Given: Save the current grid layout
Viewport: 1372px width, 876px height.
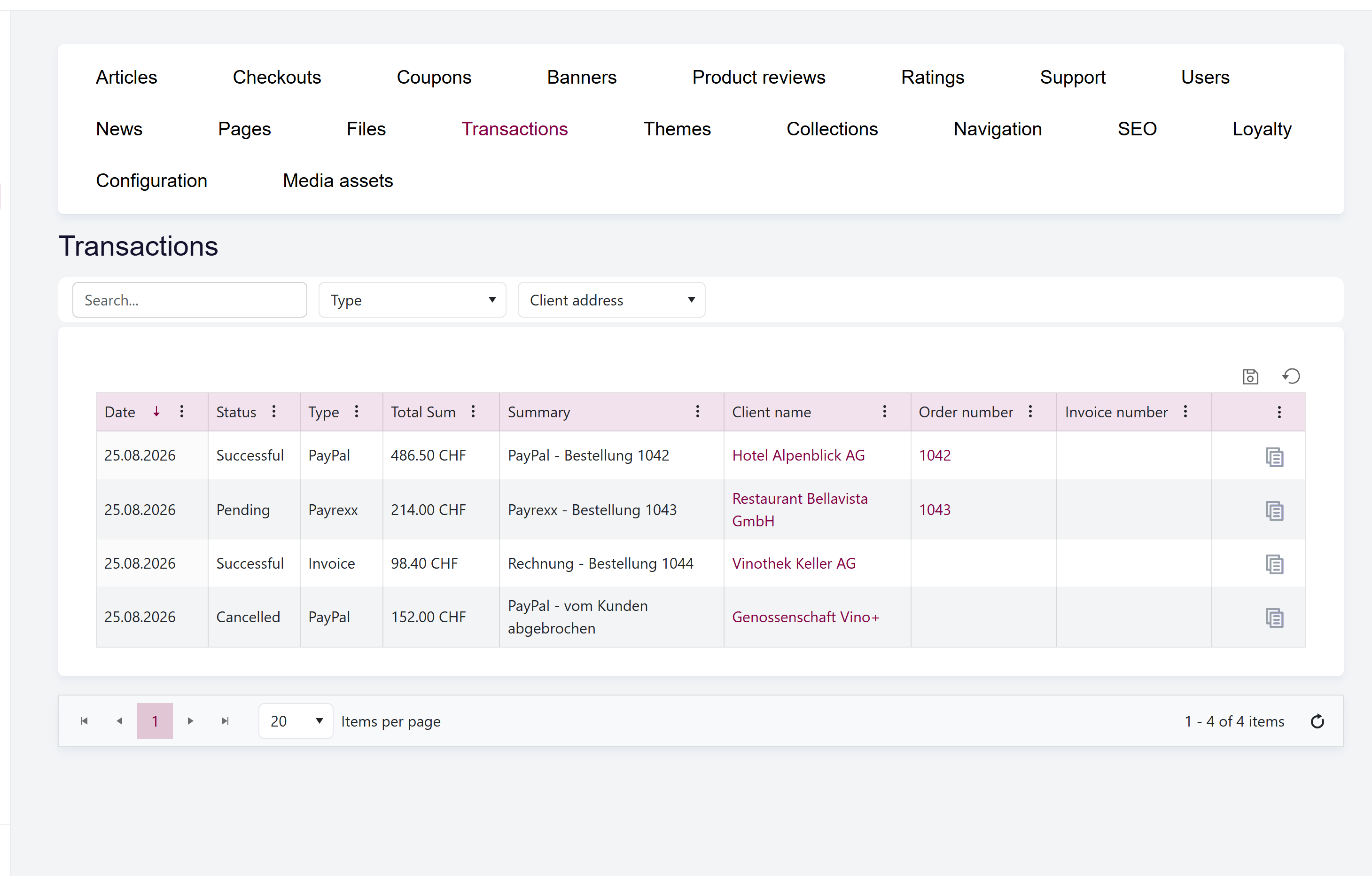Looking at the screenshot, I should point(1250,376).
